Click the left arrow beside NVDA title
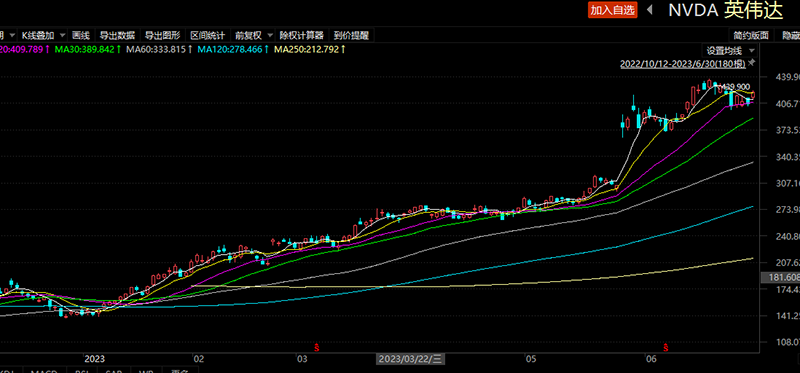The width and height of the screenshot is (800, 373). point(650,10)
